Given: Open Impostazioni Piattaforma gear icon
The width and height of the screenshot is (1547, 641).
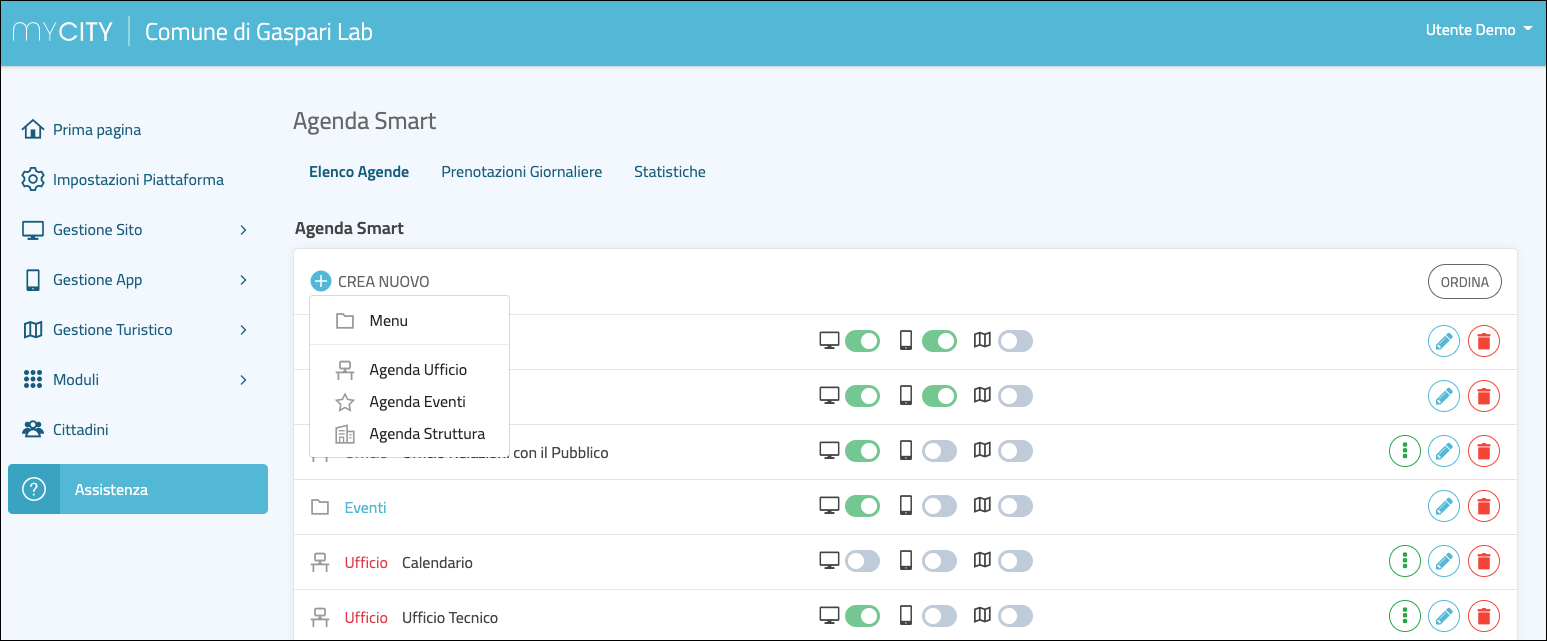Looking at the screenshot, I should pyautogui.click(x=33, y=180).
